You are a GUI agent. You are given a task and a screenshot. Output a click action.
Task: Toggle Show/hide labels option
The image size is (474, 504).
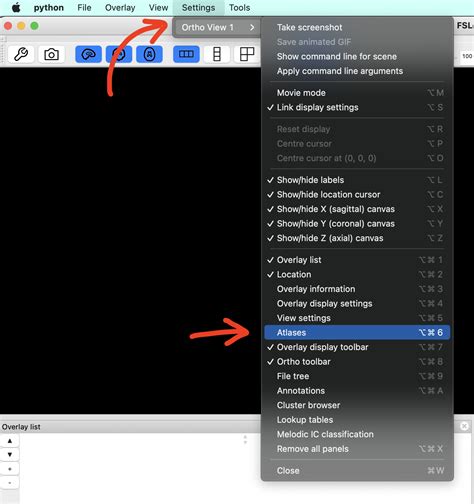pyautogui.click(x=357, y=180)
